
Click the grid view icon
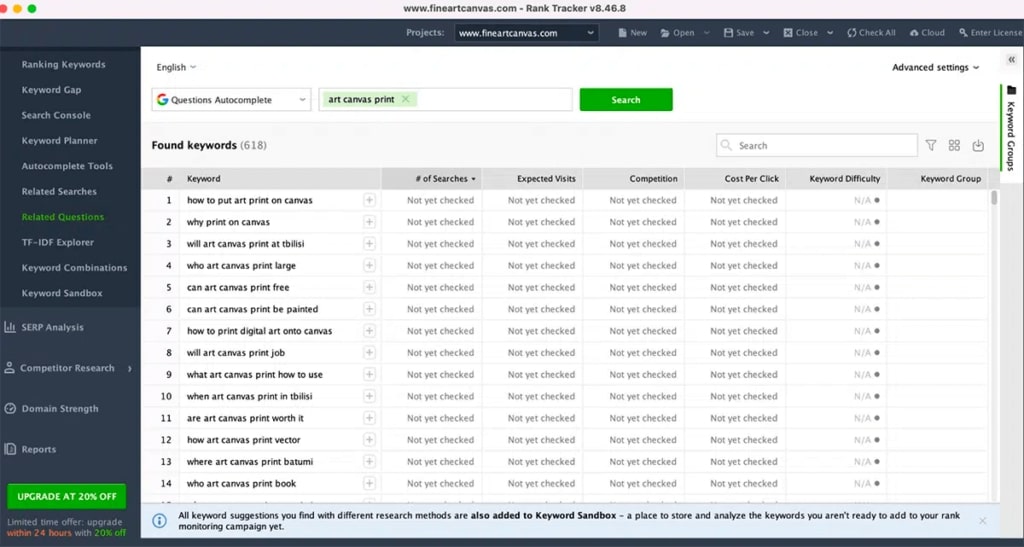[954, 146]
